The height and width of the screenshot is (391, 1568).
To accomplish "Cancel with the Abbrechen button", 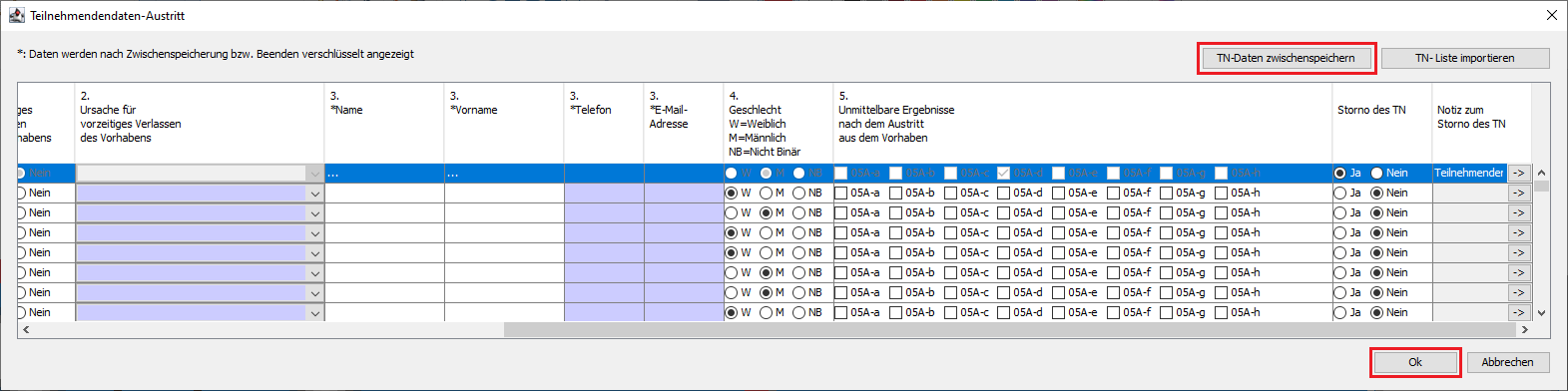I will [x=1507, y=362].
